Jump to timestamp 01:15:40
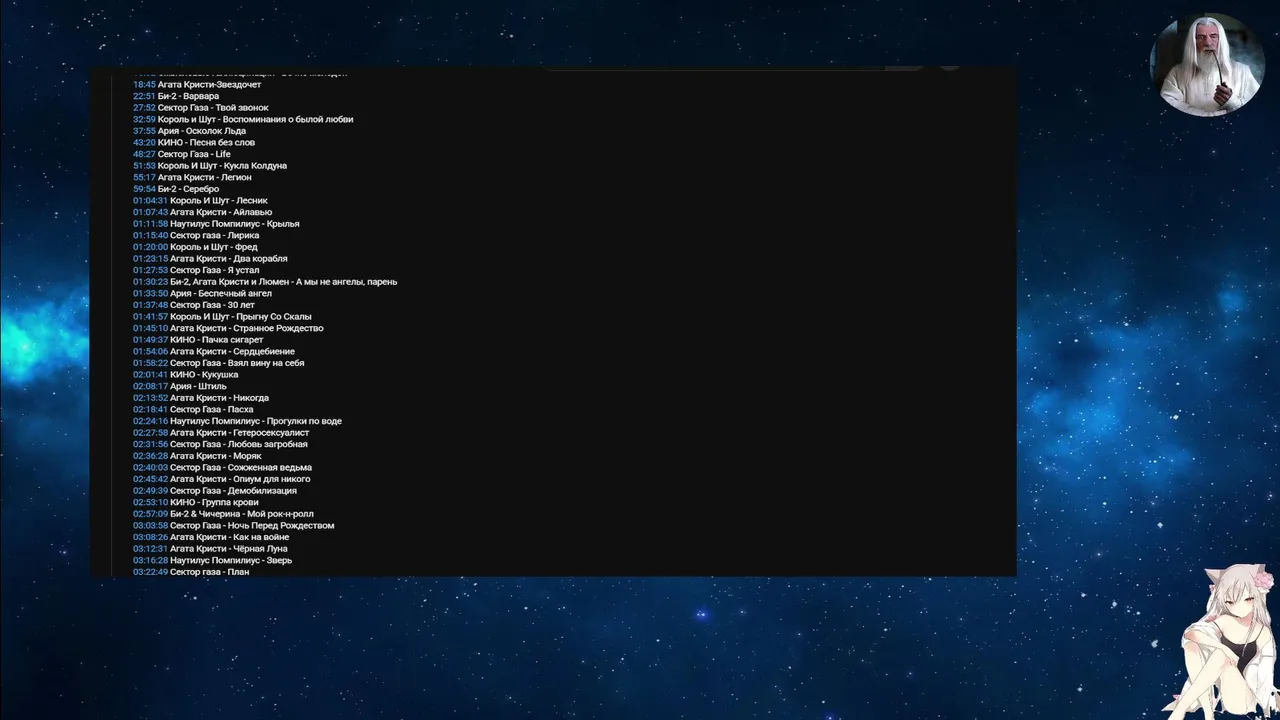Image resolution: width=1280 pixels, height=720 pixels. point(150,236)
